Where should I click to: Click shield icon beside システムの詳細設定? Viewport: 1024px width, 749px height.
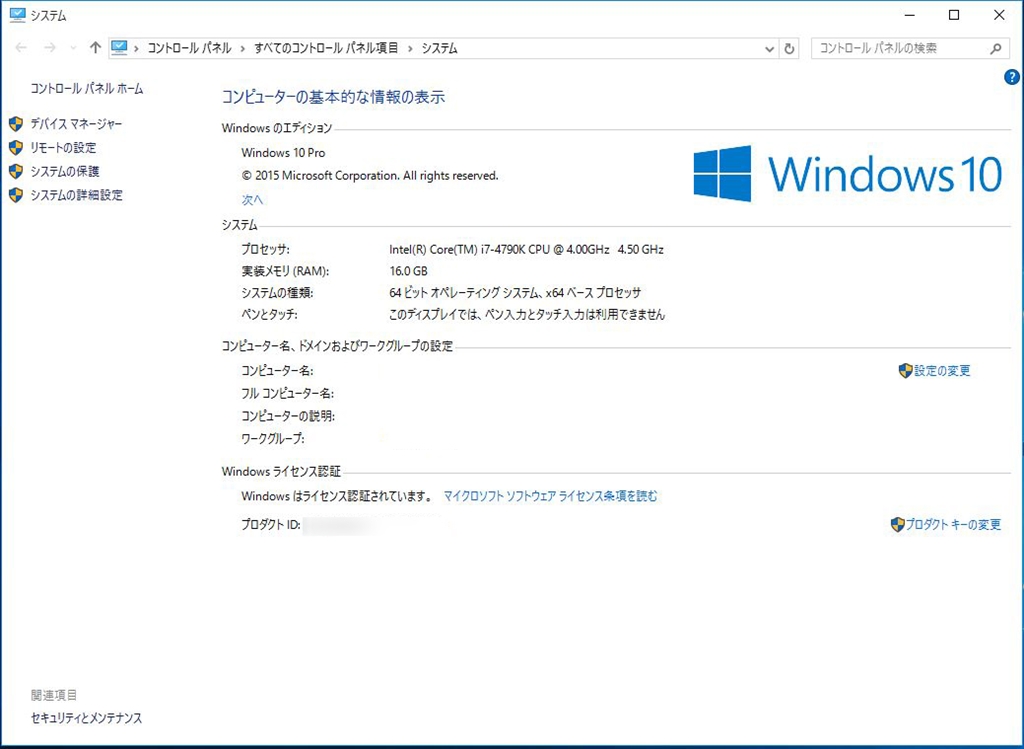16,195
